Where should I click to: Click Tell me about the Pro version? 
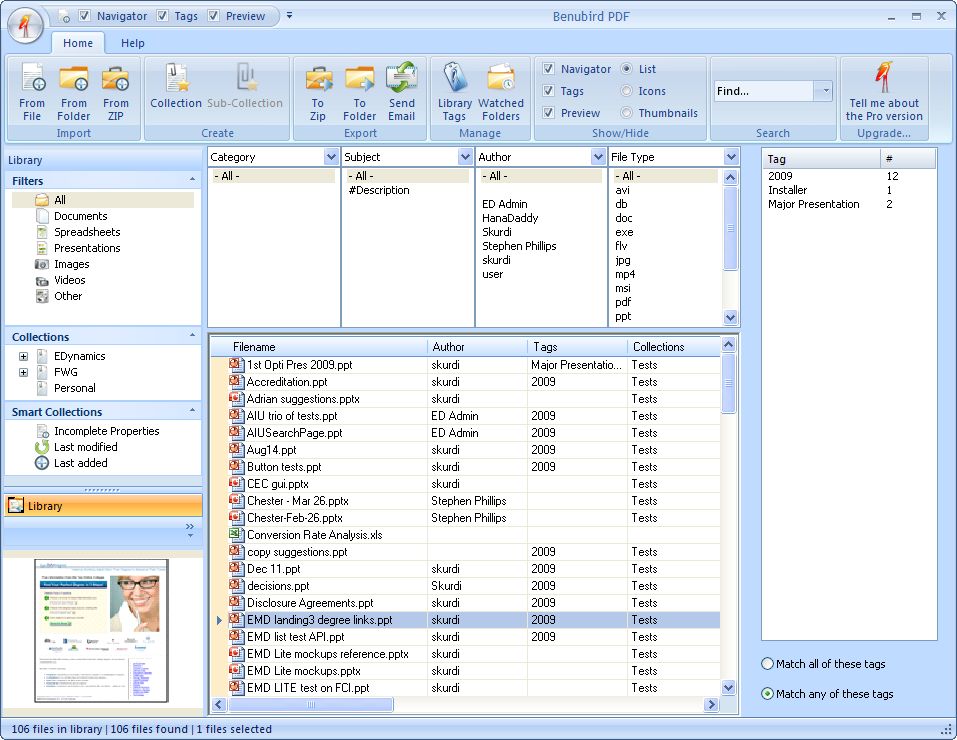(884, 92)
